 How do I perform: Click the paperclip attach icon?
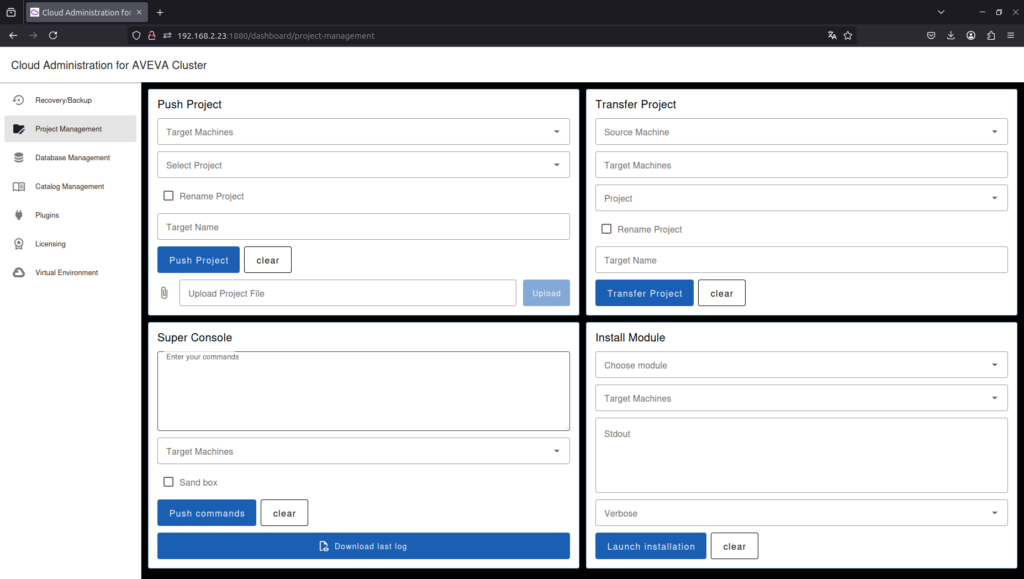(x=164, y=293)
